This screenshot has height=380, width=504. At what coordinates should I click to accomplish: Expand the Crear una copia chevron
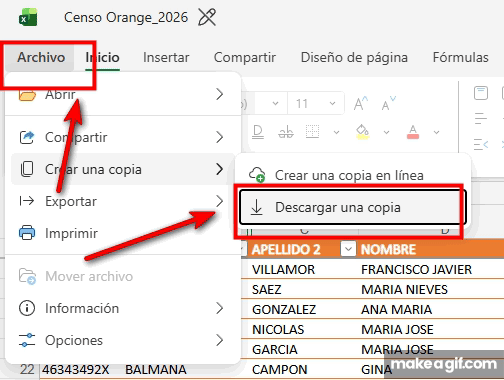click(x=219, y=169)
